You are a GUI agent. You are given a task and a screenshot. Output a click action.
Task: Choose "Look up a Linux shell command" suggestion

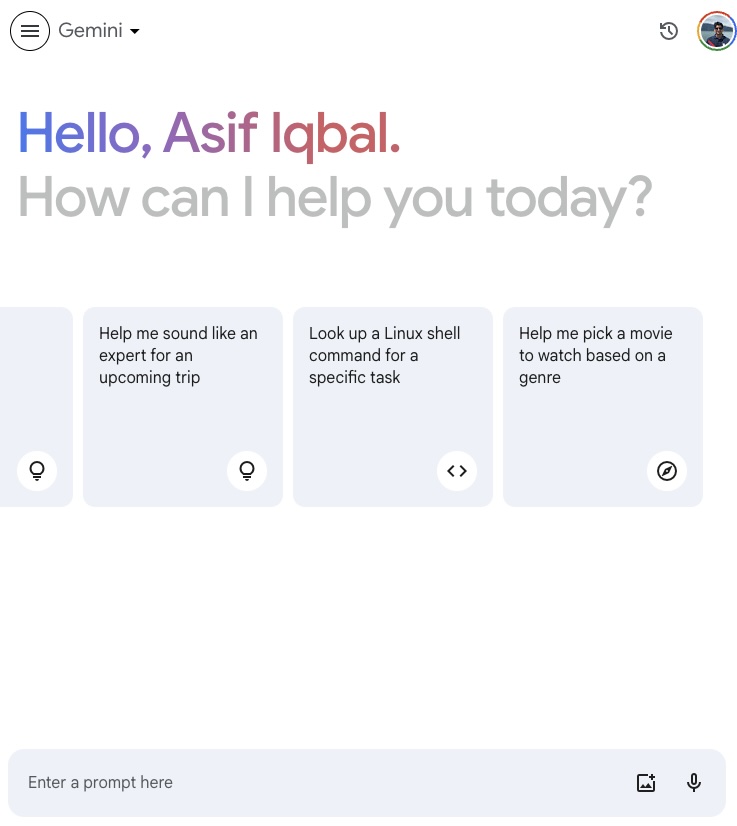(385, 356)
